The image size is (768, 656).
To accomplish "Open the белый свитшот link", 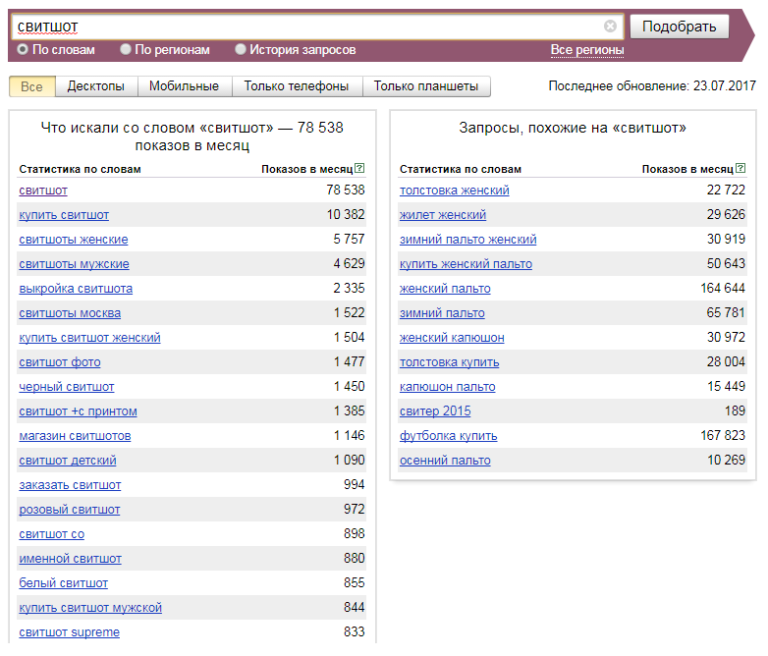I will 63,583.
